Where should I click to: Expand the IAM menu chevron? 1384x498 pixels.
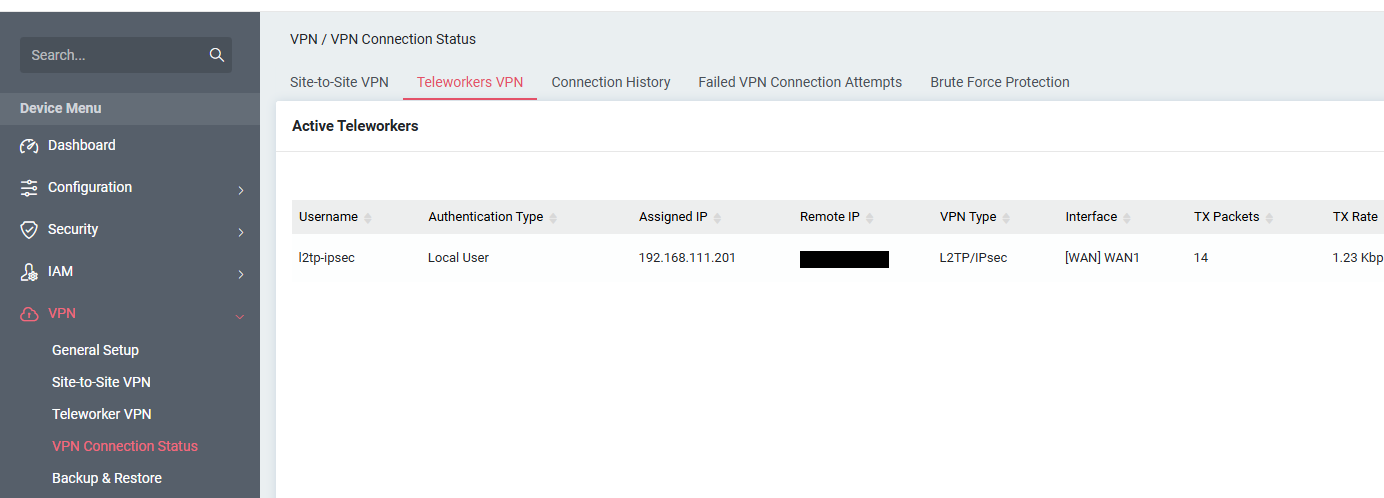coord(240,274)
